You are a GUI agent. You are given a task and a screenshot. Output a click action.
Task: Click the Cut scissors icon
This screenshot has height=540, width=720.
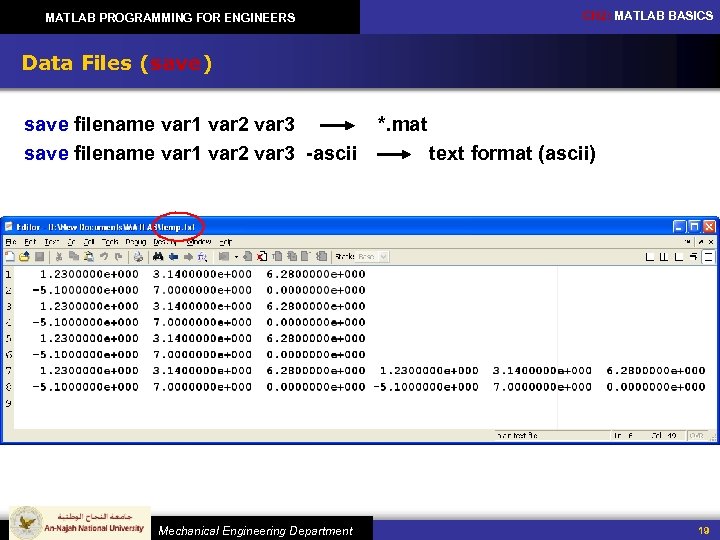click(59, 256)
